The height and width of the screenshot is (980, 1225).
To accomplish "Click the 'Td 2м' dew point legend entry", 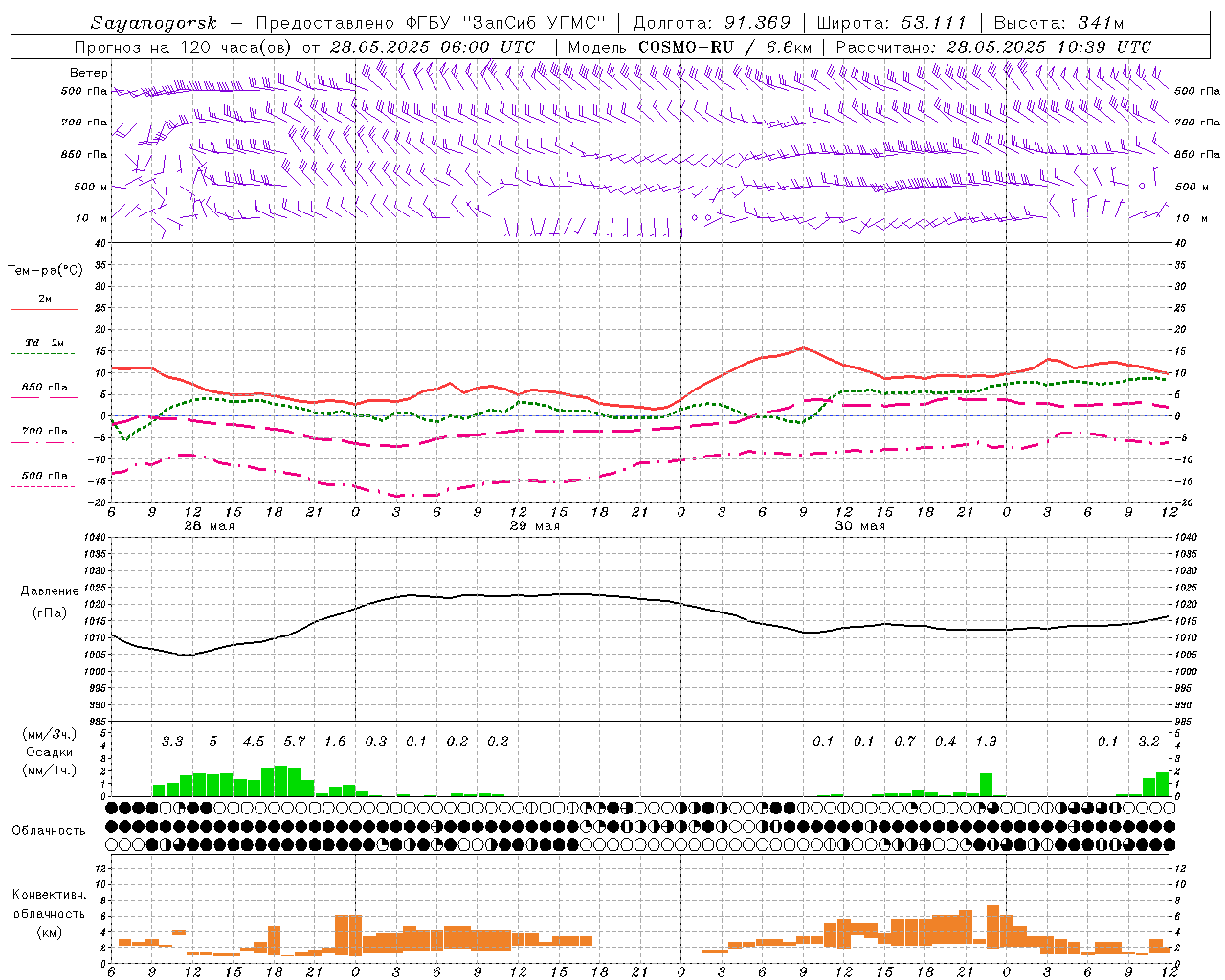I will 44,343.
